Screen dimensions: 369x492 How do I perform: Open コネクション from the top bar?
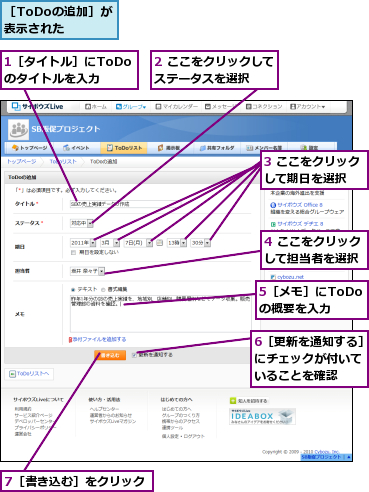pos(264,107)
